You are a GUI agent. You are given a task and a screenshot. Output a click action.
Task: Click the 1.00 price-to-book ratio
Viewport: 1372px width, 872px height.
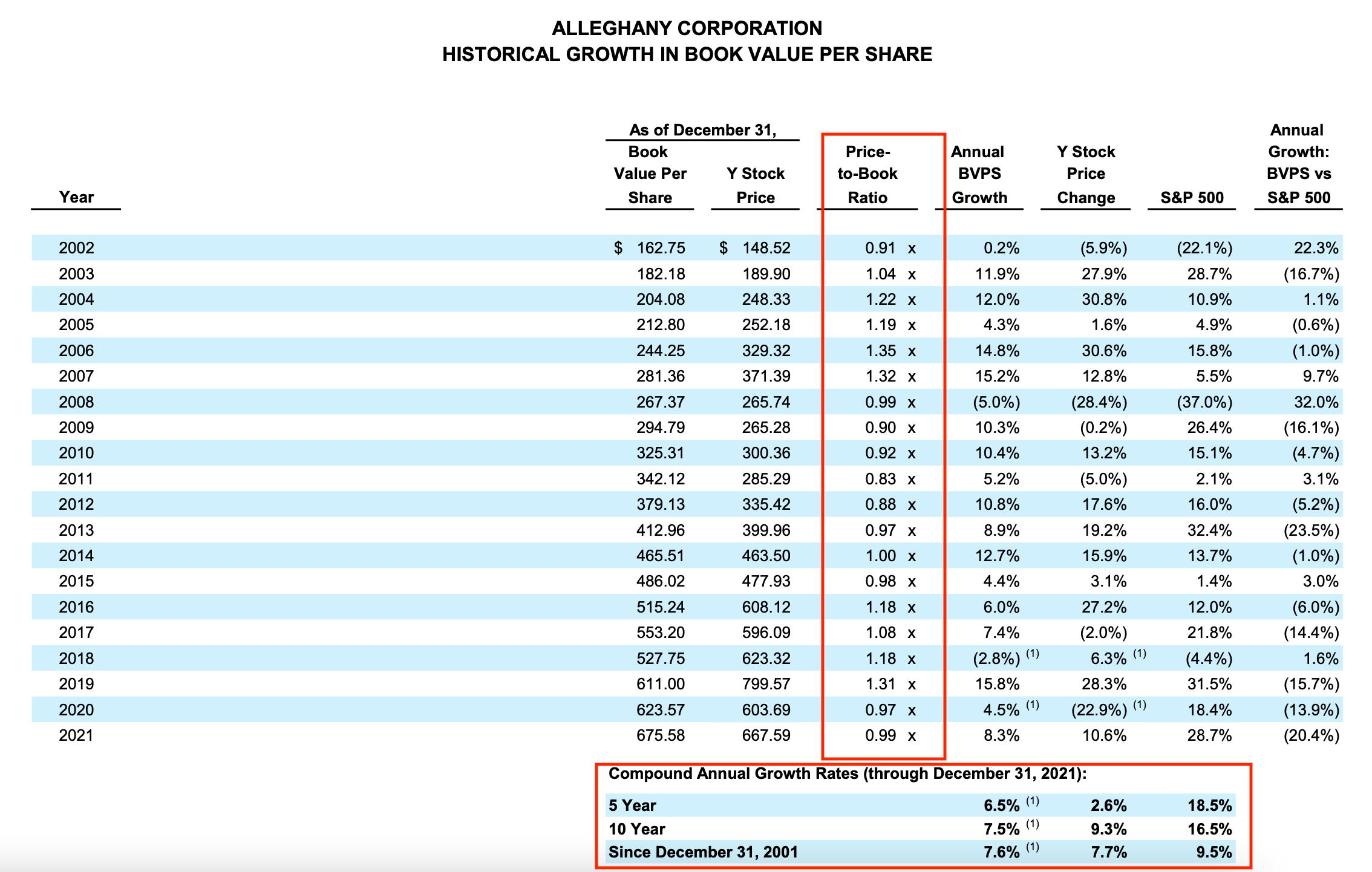click(x=880, y=556)
